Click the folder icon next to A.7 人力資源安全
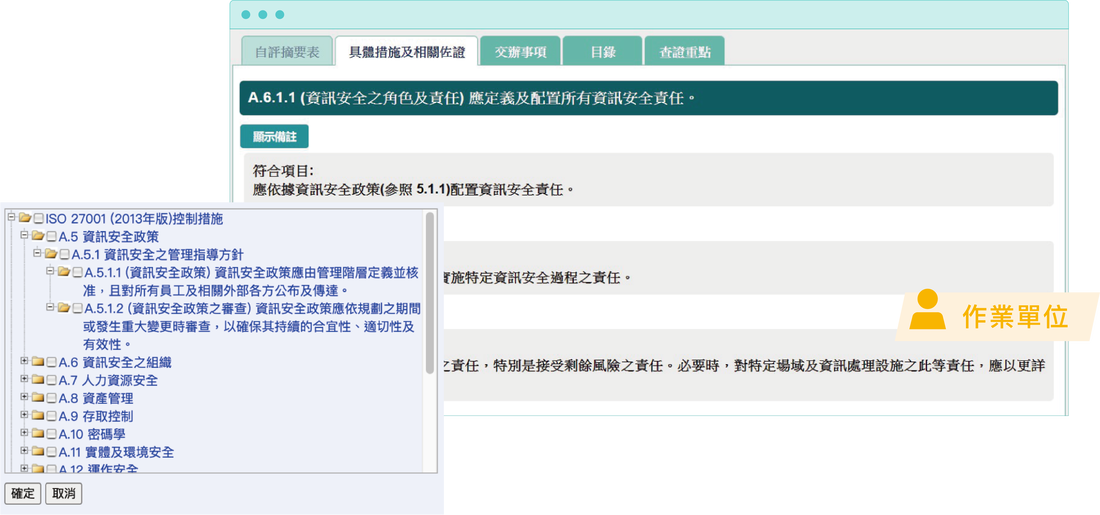The image size is (1100, 515). tap(38, 380)
